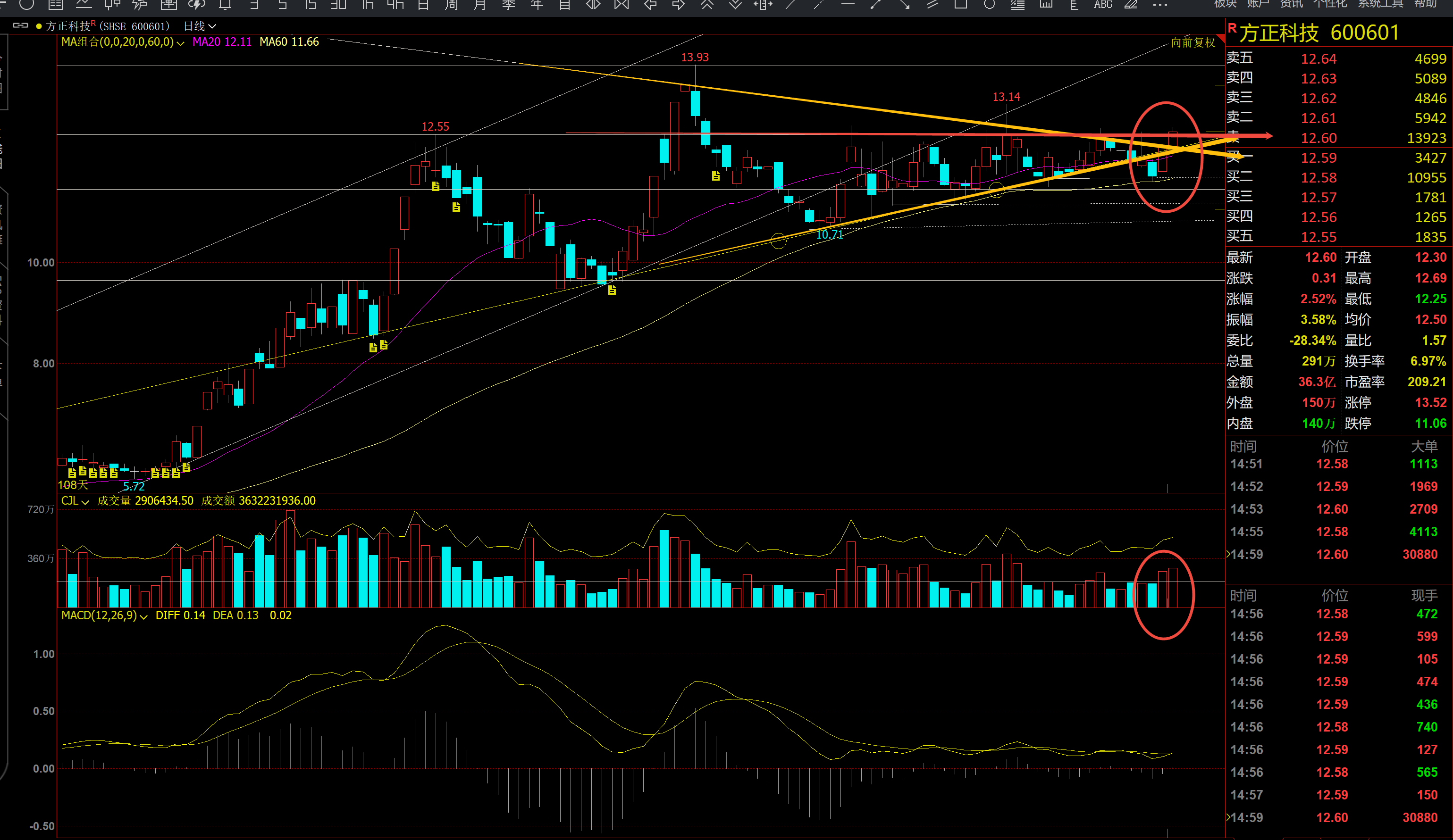The image size is (1453, 840).
Task: Click the right arrow navigation icon
Action: click(x=679, y=5)
